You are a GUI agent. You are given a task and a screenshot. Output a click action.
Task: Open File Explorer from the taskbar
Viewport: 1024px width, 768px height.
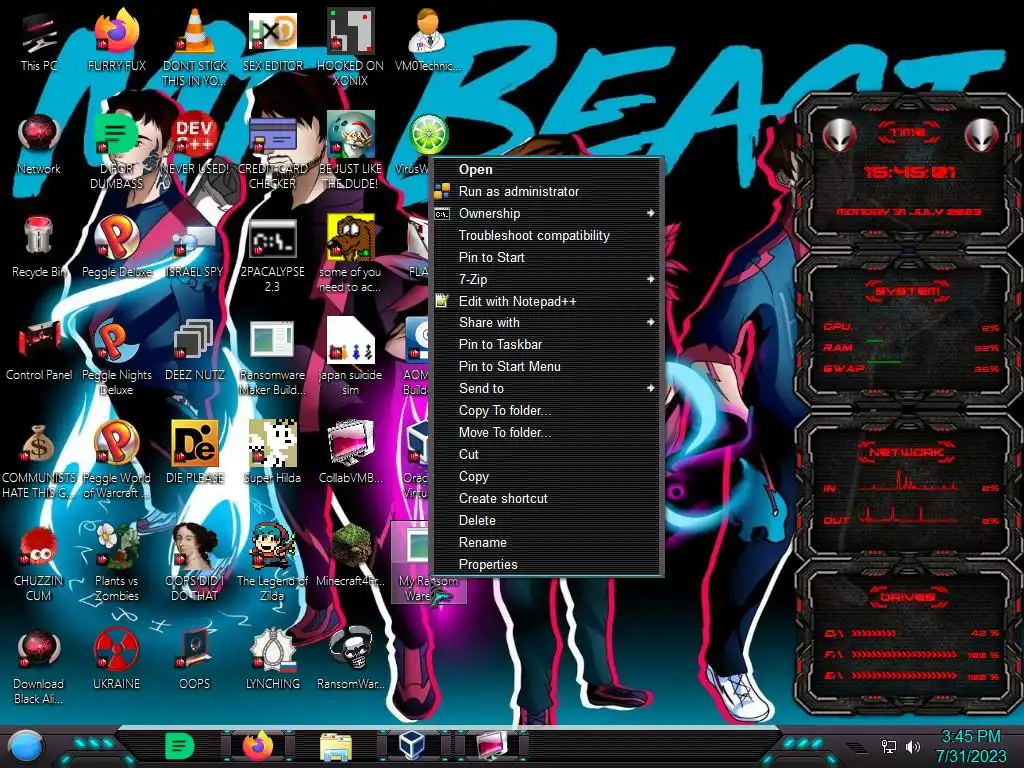tap(336, 747)
